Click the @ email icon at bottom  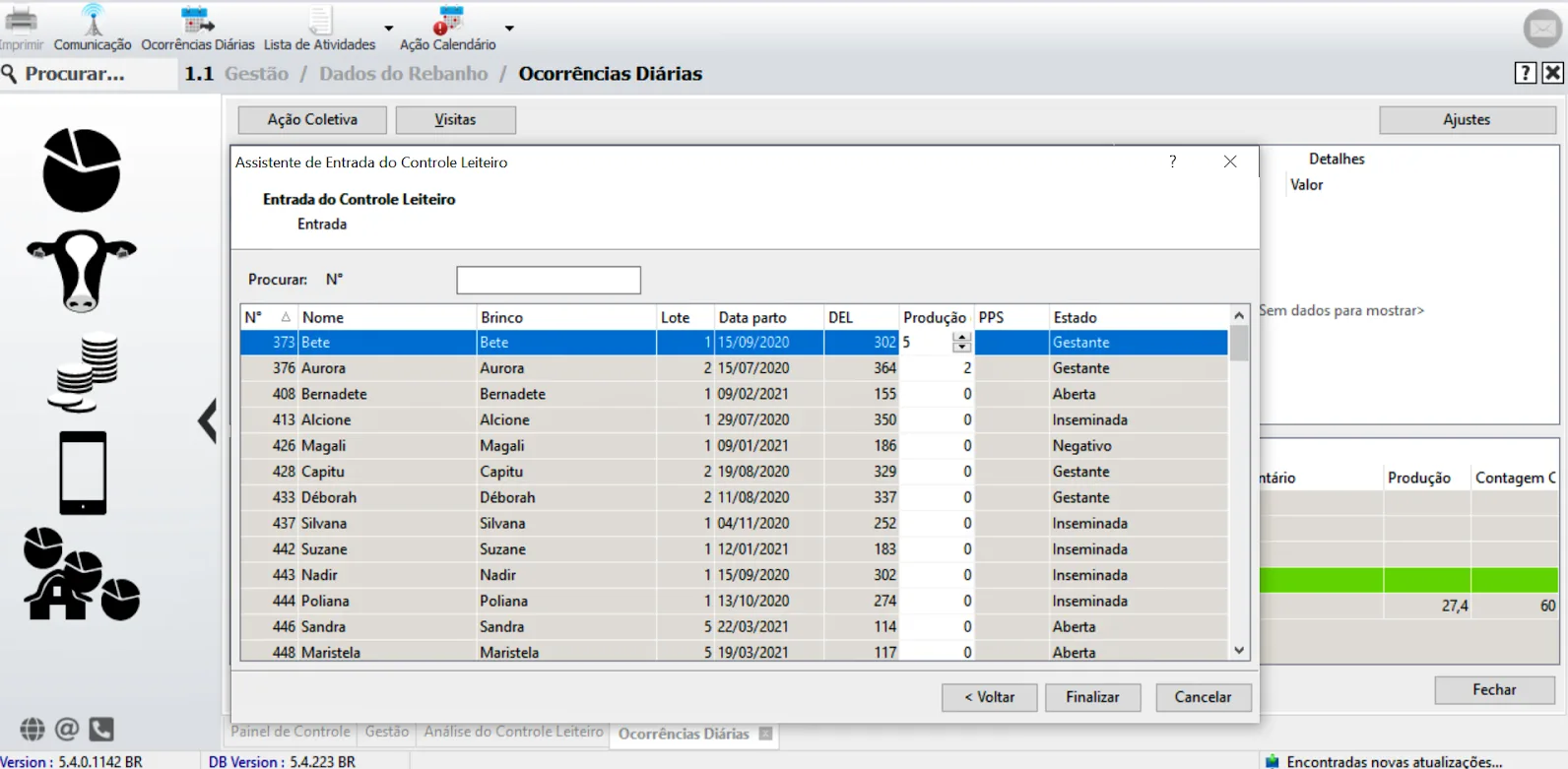pyautogui.click(x=67, y=730)
